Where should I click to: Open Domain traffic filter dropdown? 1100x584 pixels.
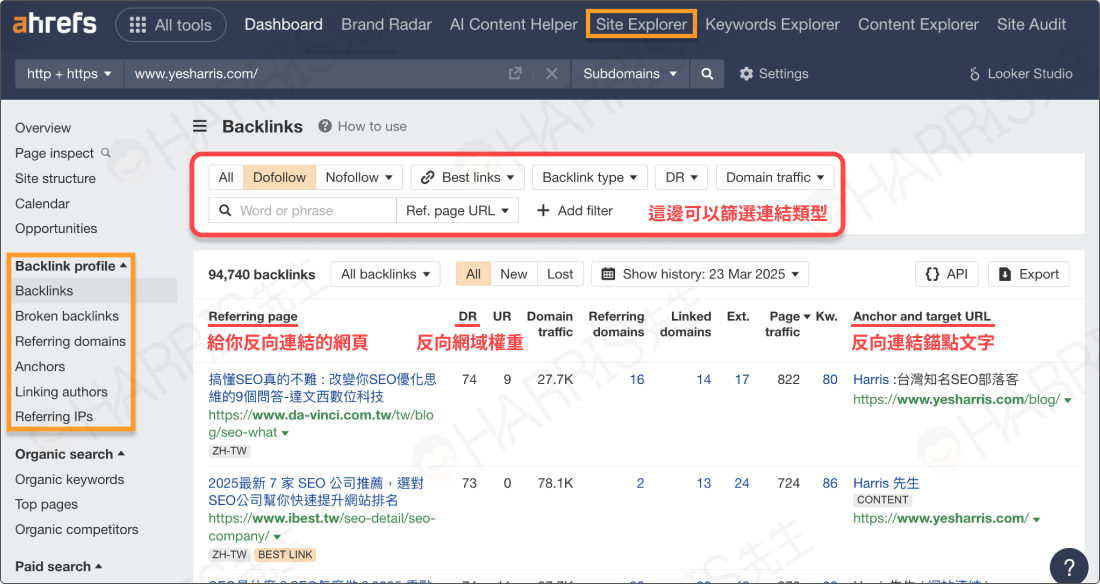774,178
